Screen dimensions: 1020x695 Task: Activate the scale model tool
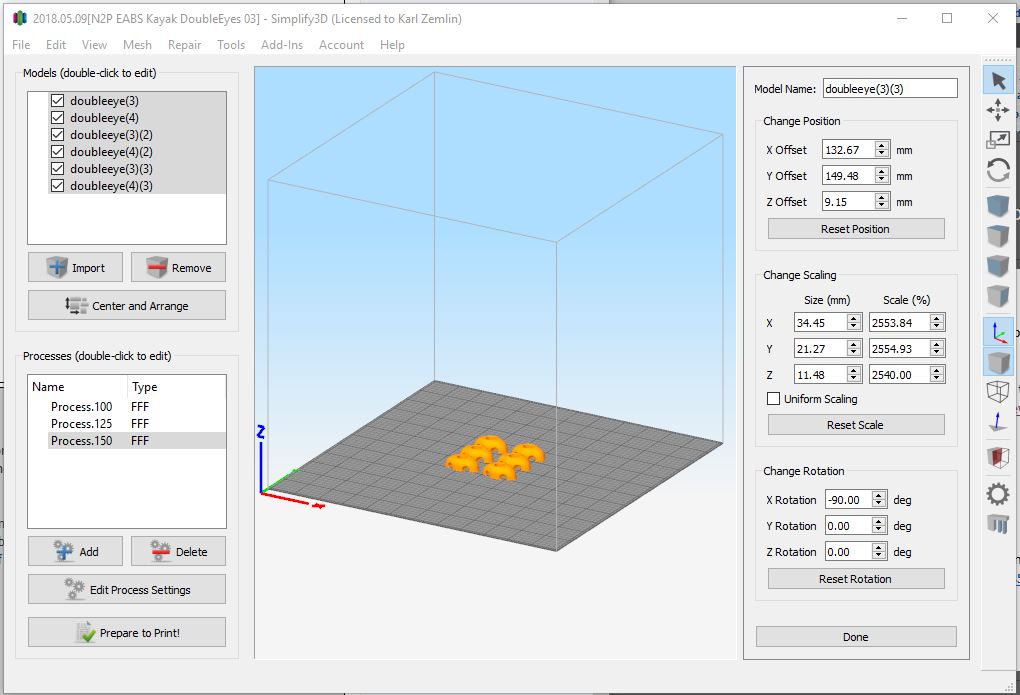point(998,140)
